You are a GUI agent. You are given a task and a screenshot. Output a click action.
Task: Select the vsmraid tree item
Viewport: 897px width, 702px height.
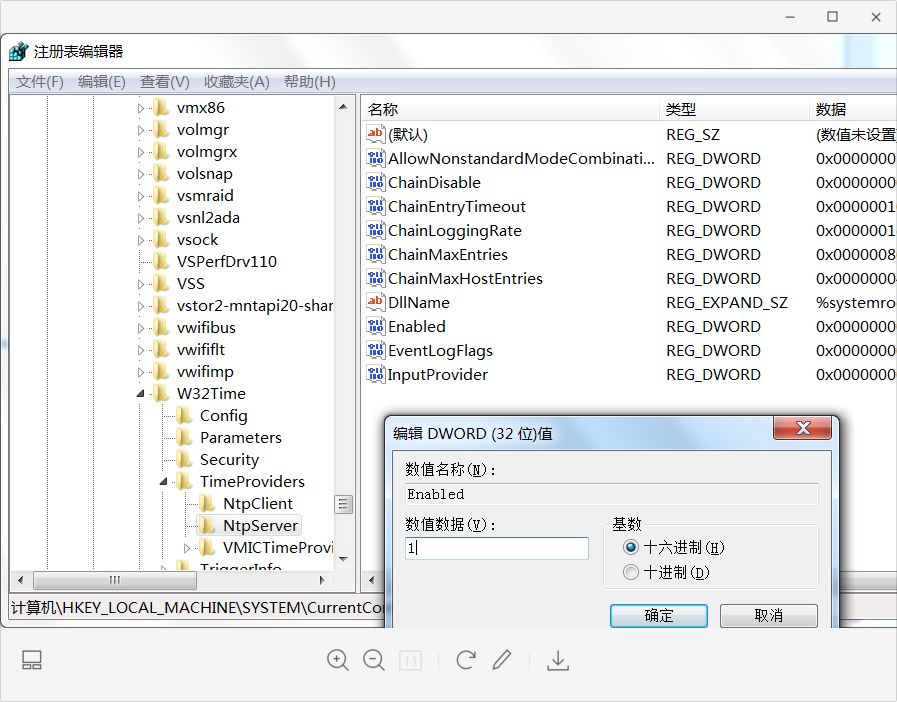pyautogui.click(x=205, y=196)
